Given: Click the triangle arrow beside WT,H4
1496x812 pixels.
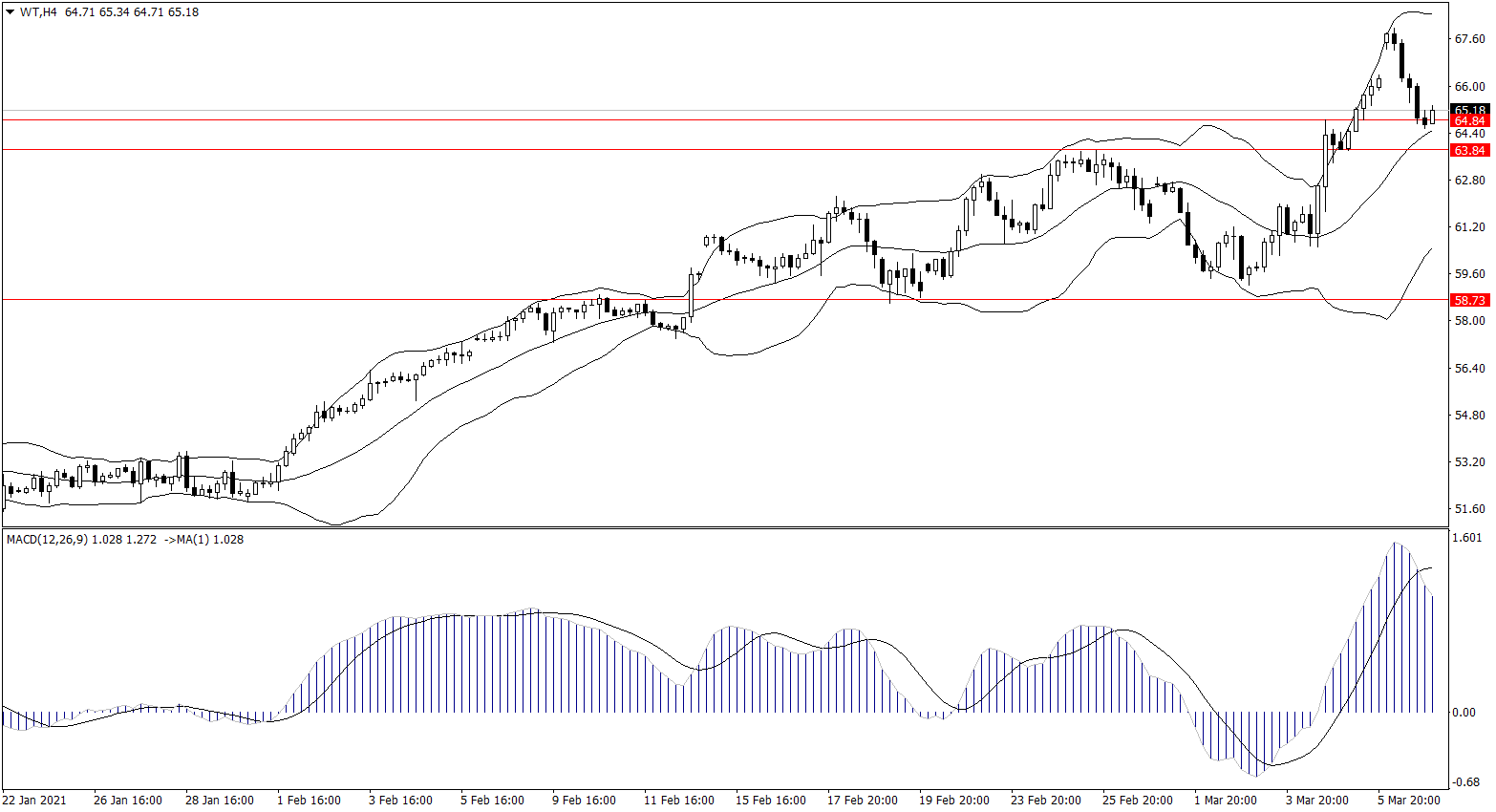Looking at the screenshot, I should pos(10,12).
